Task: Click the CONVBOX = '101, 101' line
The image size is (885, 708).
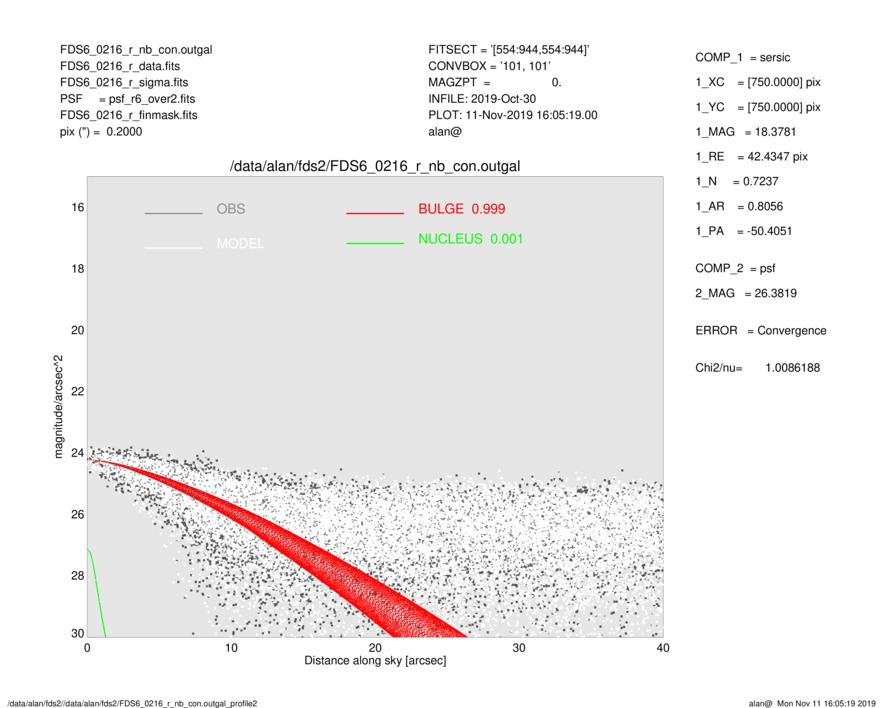Action: (x=489, y=66)
